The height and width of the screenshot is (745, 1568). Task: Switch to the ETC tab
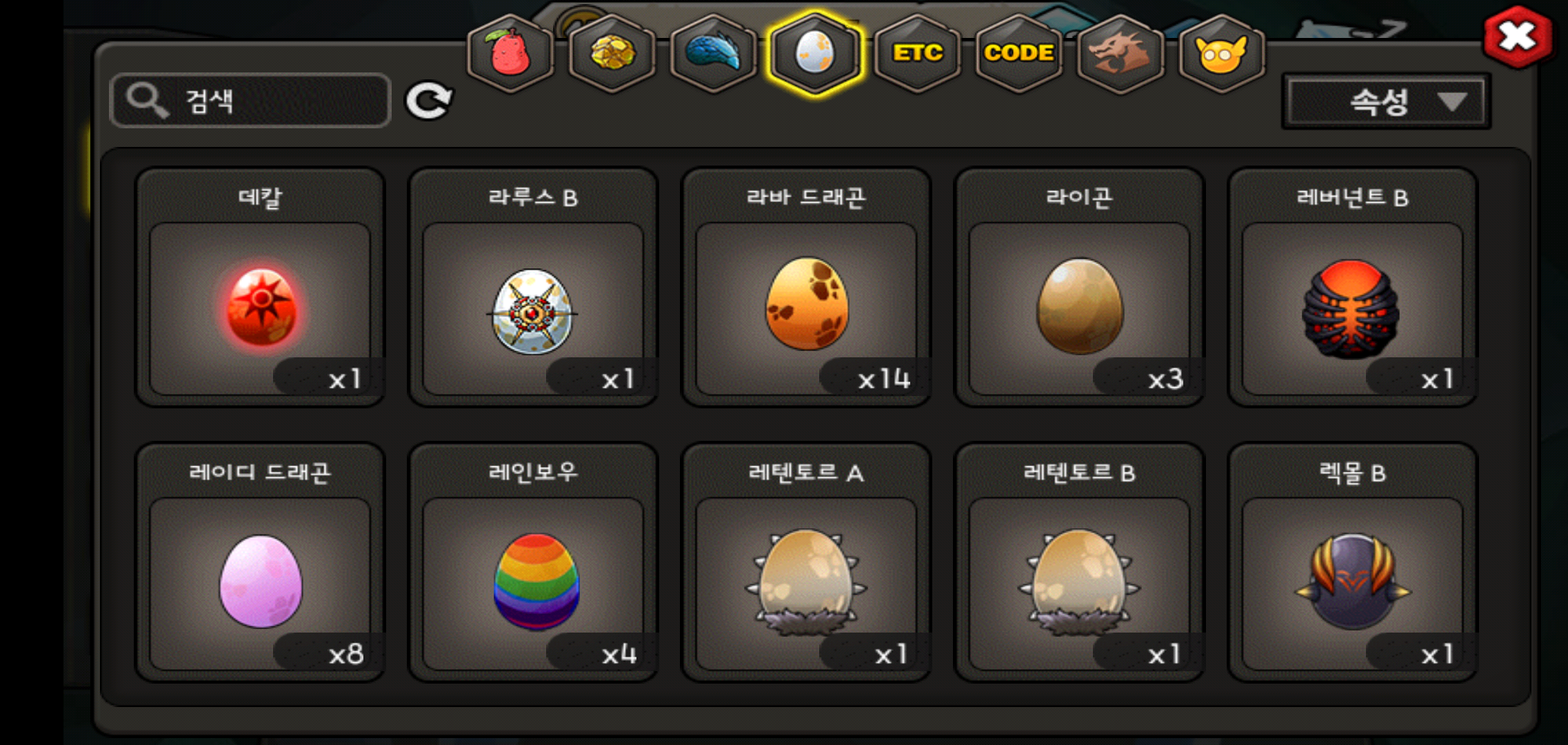pos(917,53)
